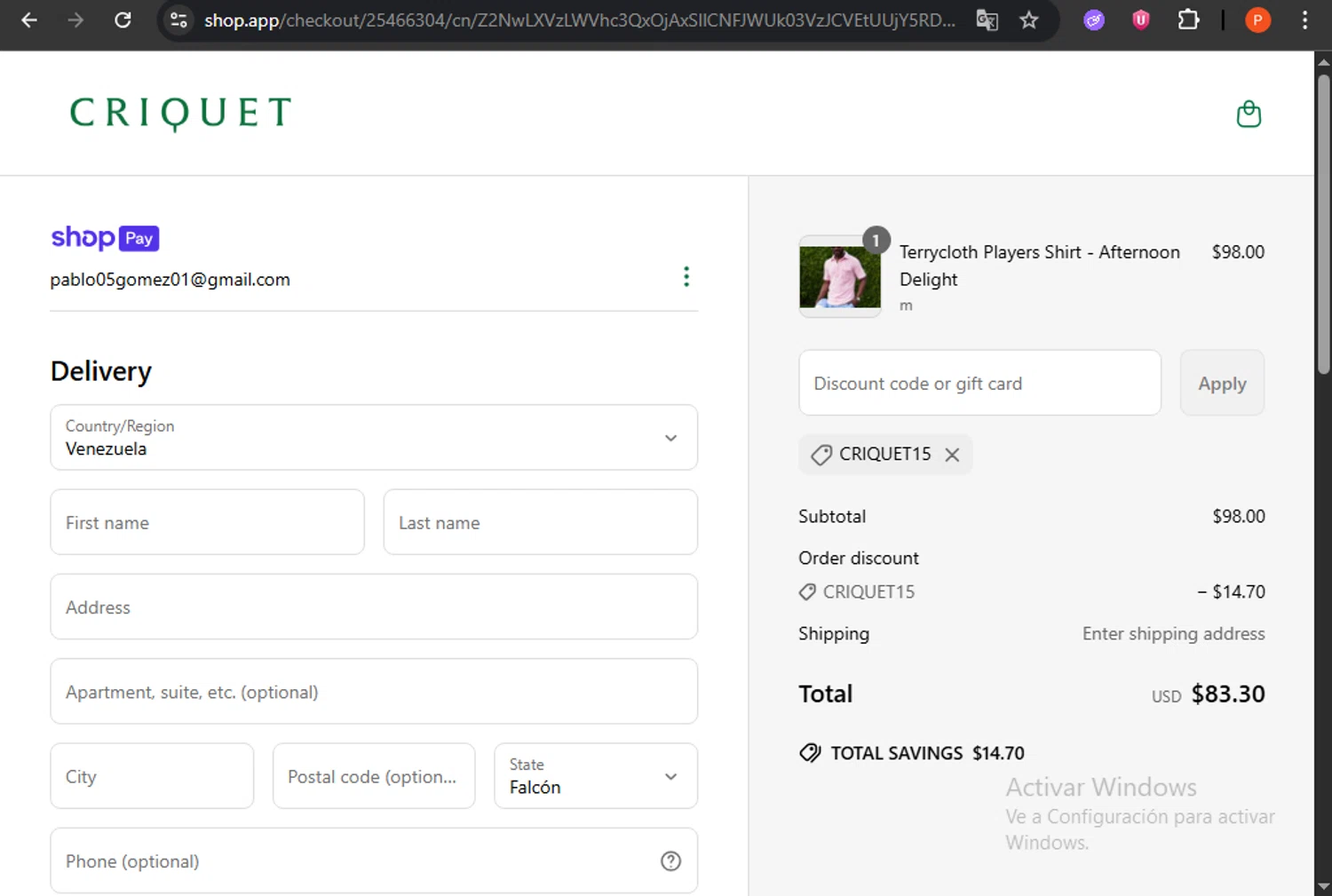
Task: Open site information icon in address bar
Action: [178, 20]
